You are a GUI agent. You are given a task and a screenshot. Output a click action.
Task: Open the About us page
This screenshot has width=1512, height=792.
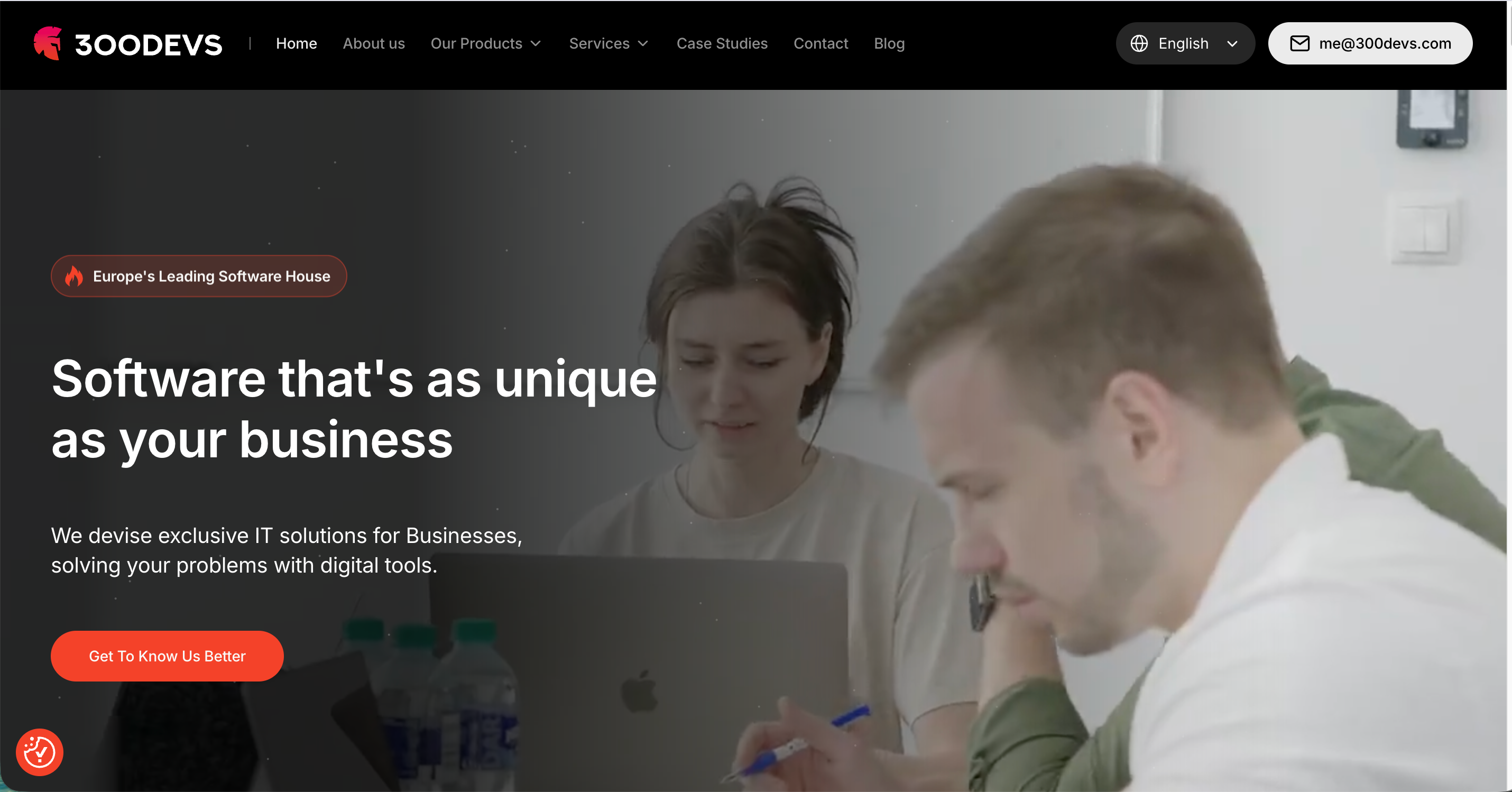(x=374, y=43)
